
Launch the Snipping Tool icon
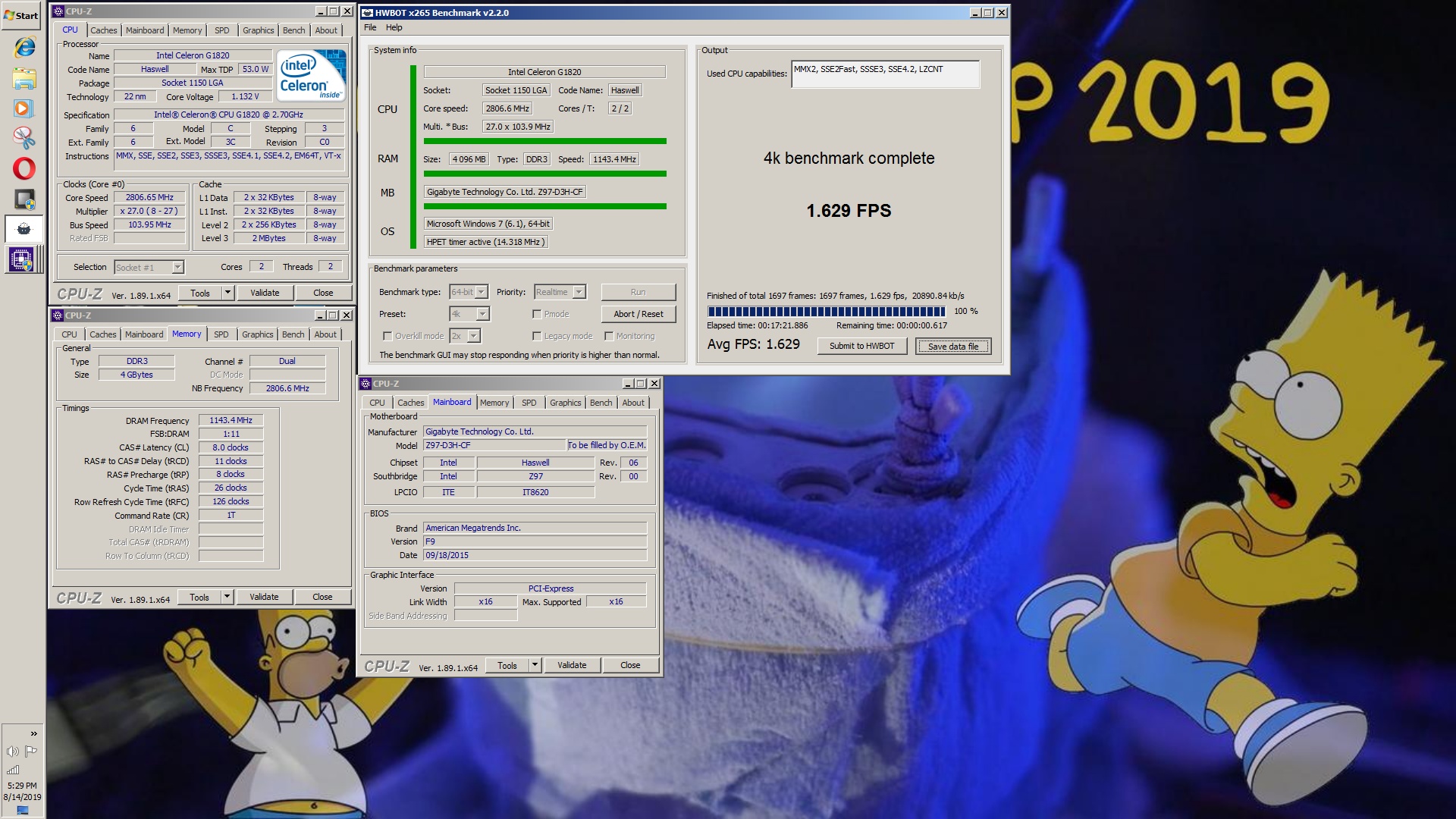24,138
